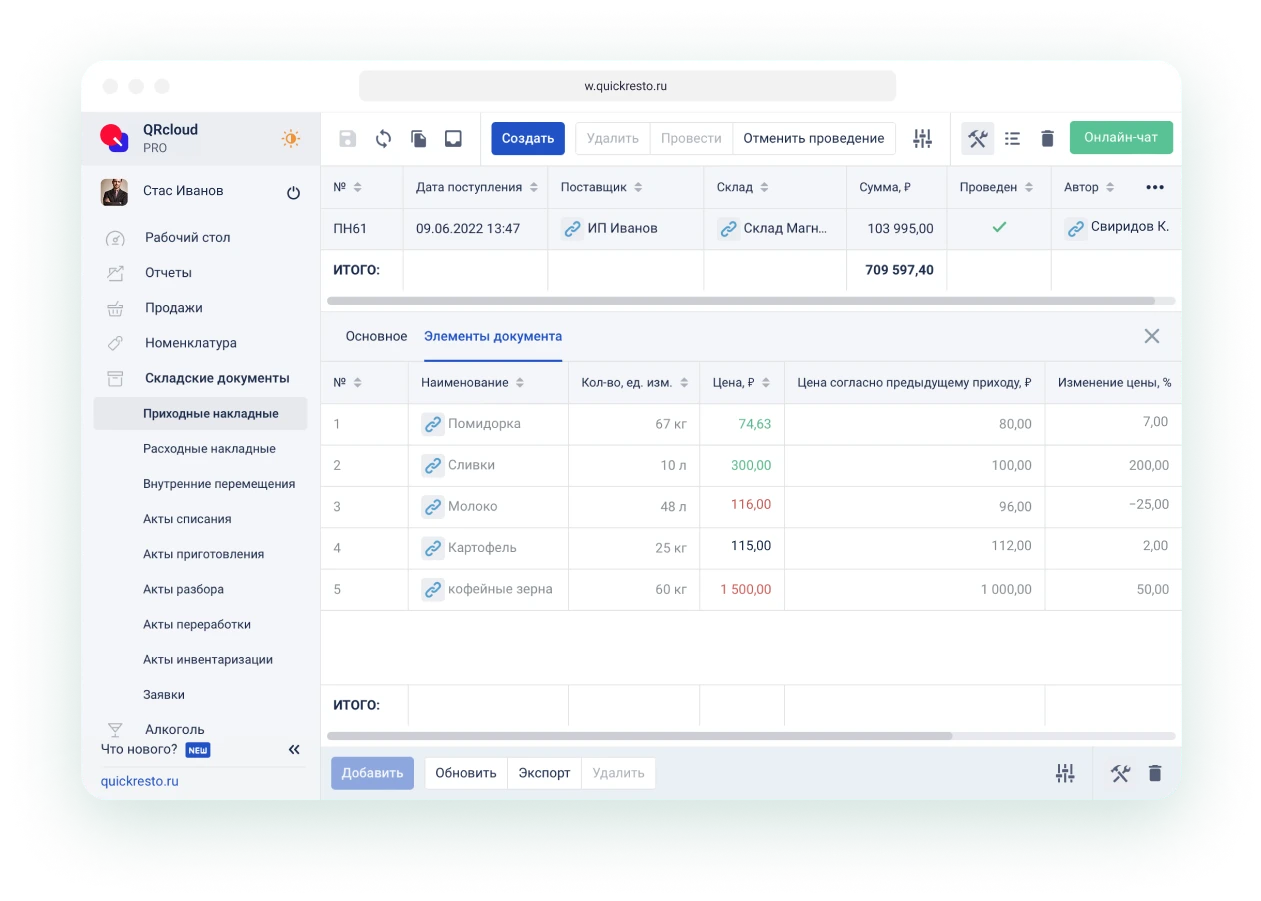Click the save floppy disk icon
The height and width of the screenshot is (901, 1261).
pos(347,139)
